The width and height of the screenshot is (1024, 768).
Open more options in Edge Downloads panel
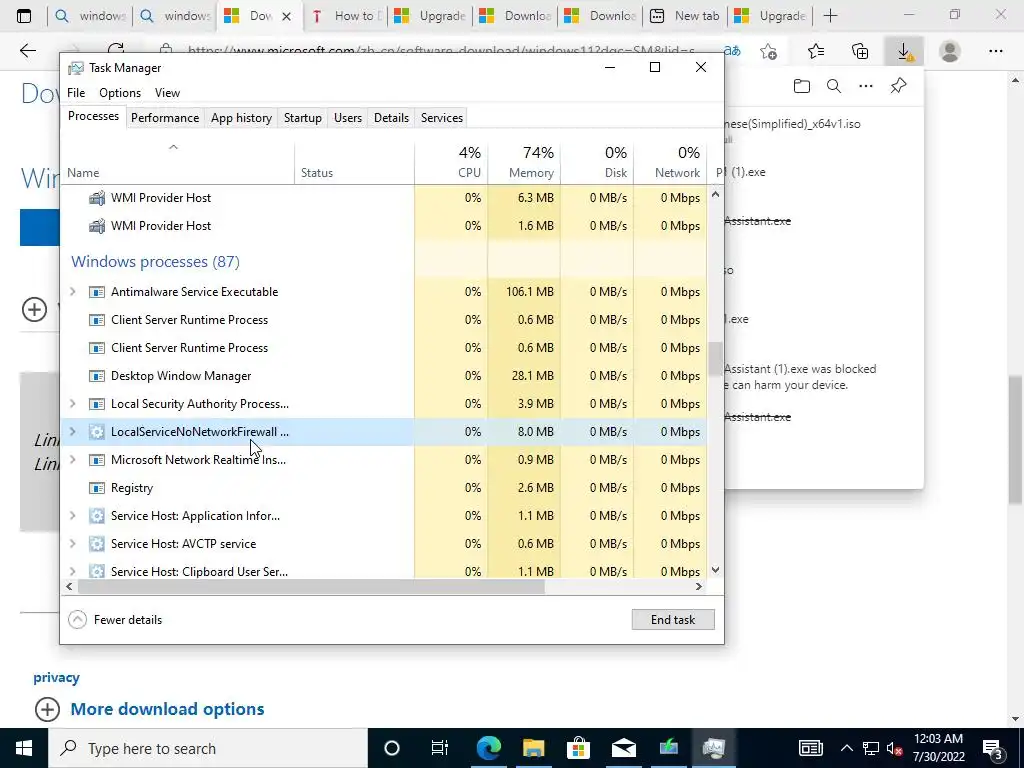point(866,86)
